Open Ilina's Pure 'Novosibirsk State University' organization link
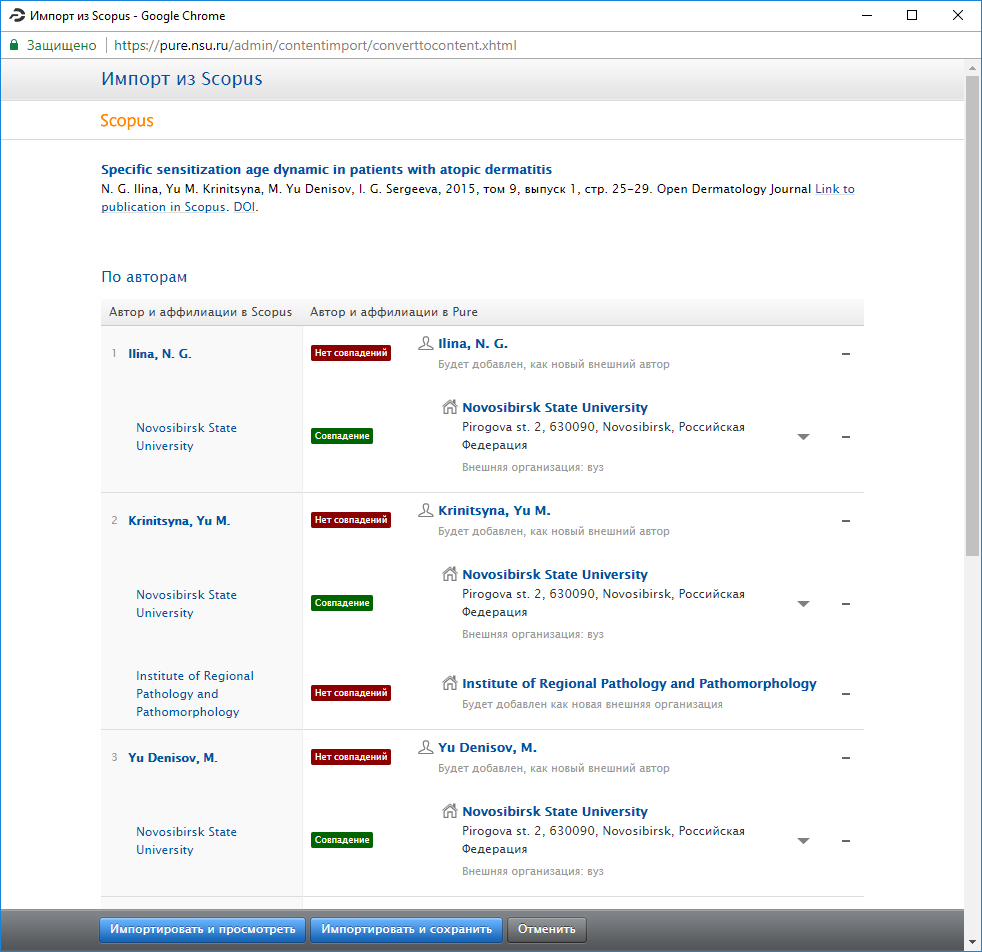The image size is (982, 952). (555, 407)
